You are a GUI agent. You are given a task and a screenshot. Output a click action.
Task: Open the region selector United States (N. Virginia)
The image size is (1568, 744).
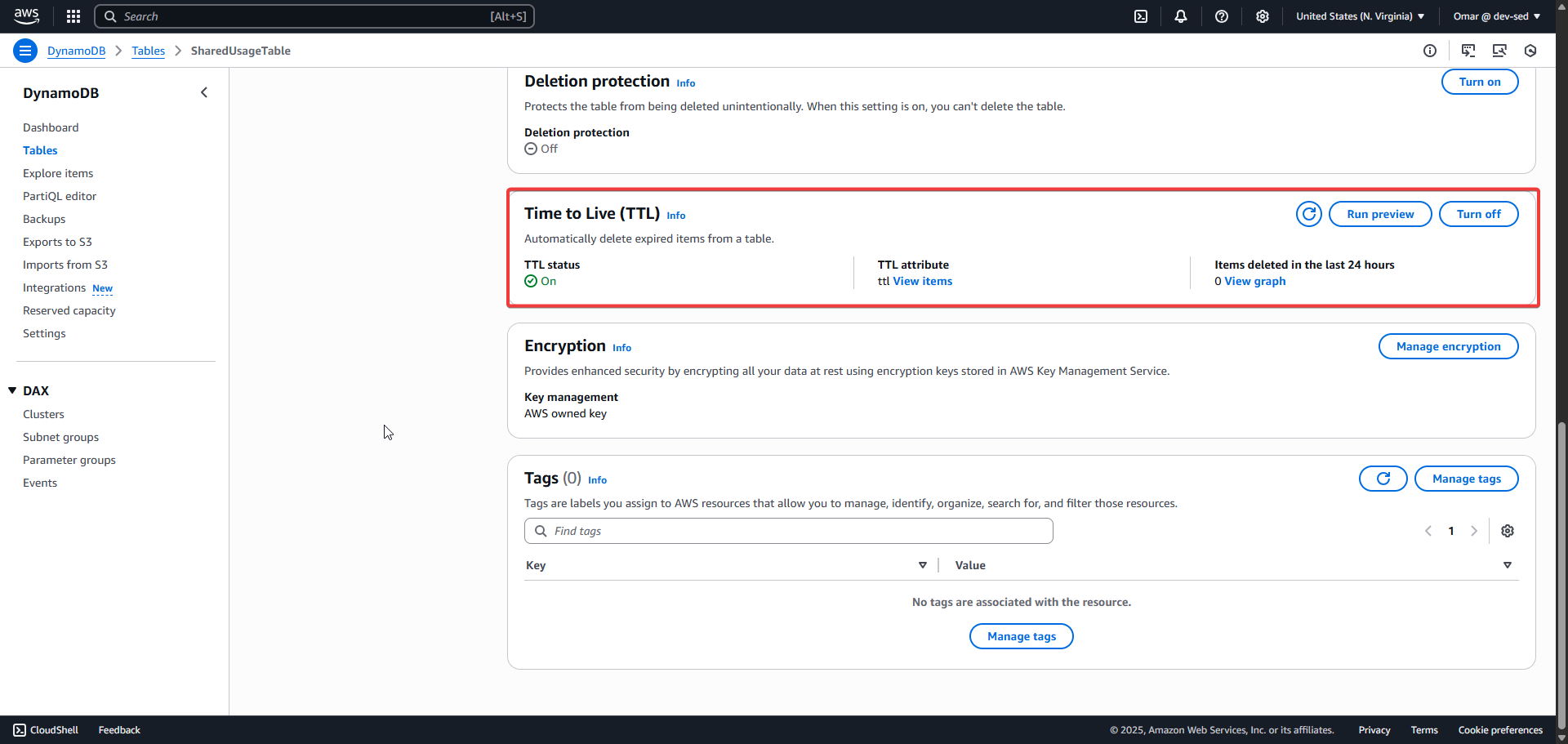[1360, 16]
